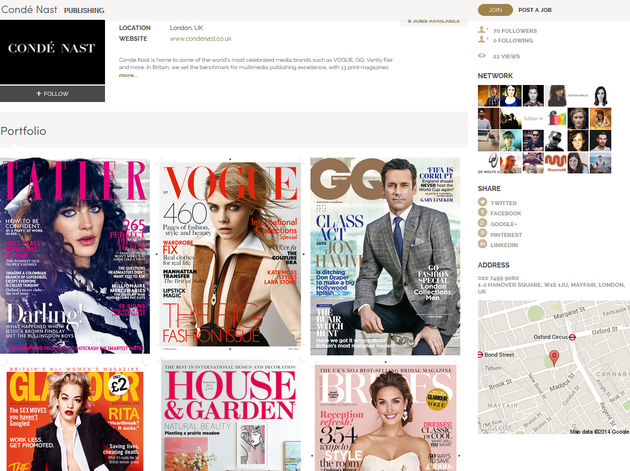Screen dimensions: 630x471
Task: Click the red location pin on map
Action: pyautogui.click(x=554, y=357)
